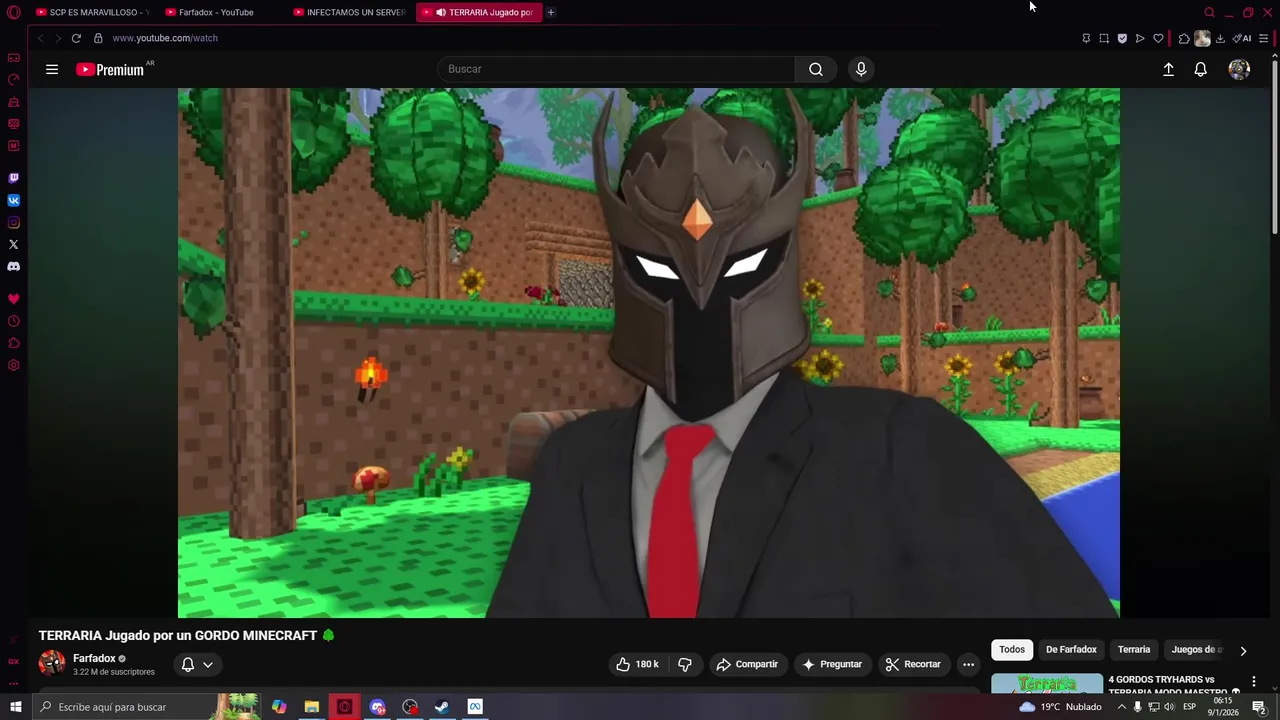Image resolution: width=1280 pixels, height=720 pixels.
Task: Open more actions three-dot menu
Action: pos(968,664)
